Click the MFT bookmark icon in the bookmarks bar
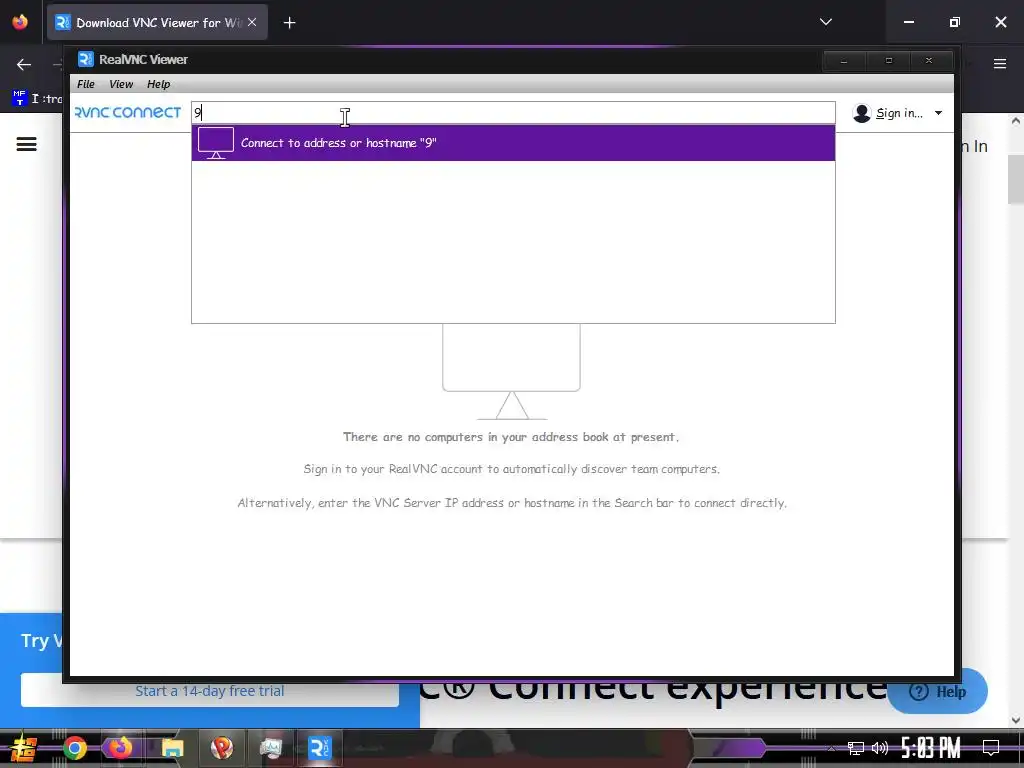Image resolution: width=1024 pixels, height=768 pixels. (19, 98)
